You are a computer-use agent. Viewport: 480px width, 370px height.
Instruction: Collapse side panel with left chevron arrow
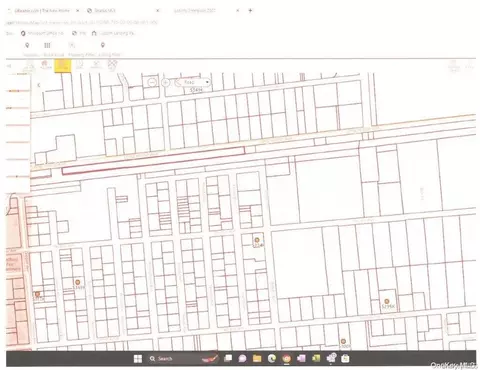pos(39,85)
